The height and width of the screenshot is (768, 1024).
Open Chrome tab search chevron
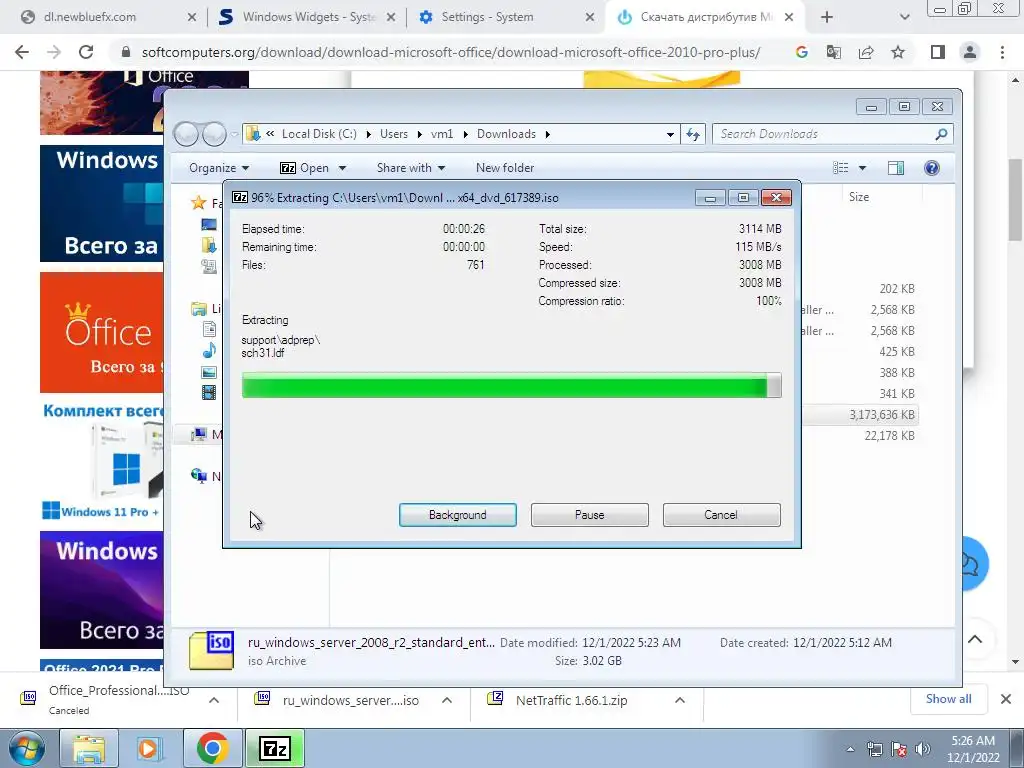click(904, 17)
